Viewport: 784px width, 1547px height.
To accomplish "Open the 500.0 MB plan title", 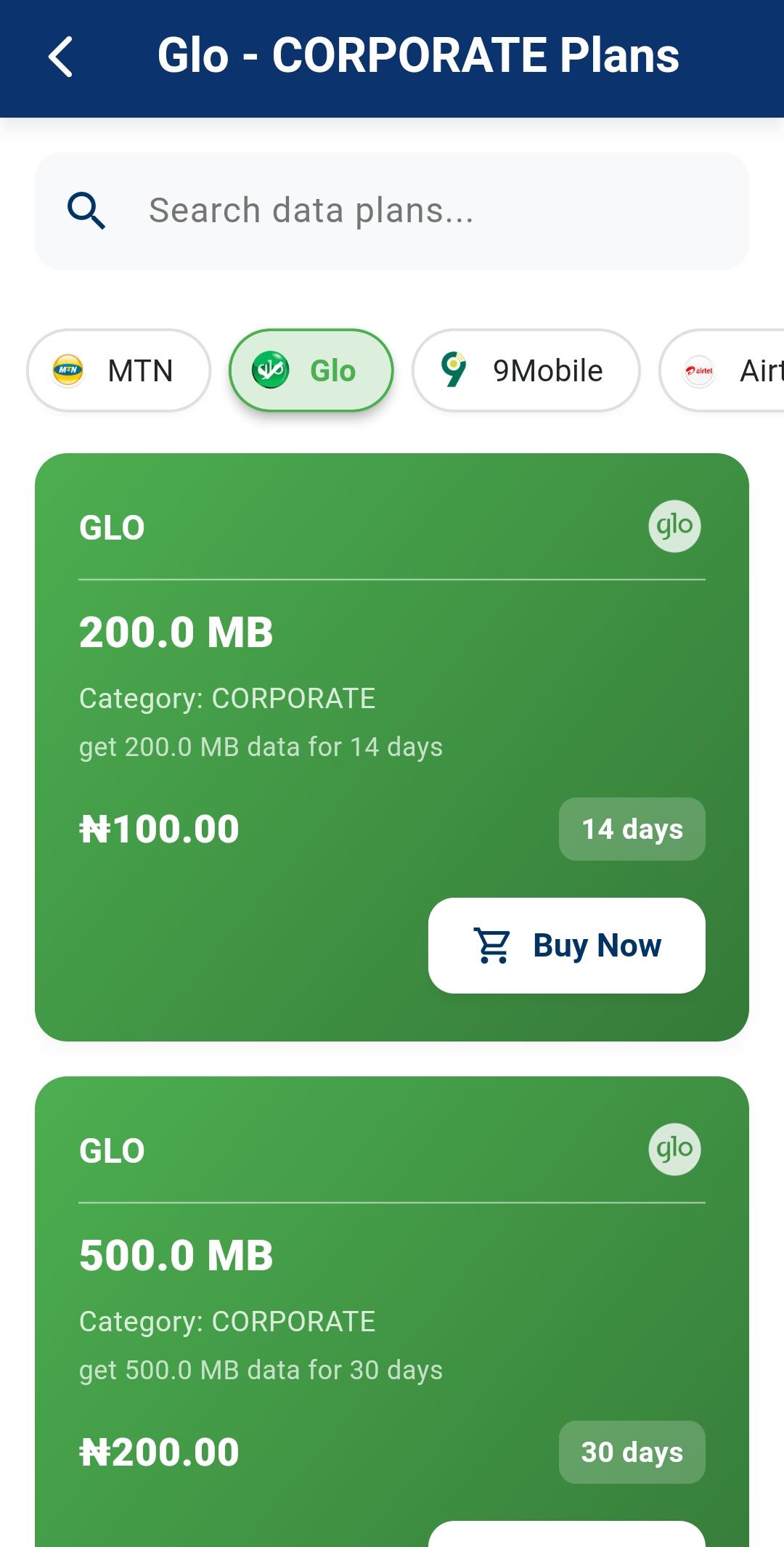I will pyautogui.click(x=176, y=1255).
